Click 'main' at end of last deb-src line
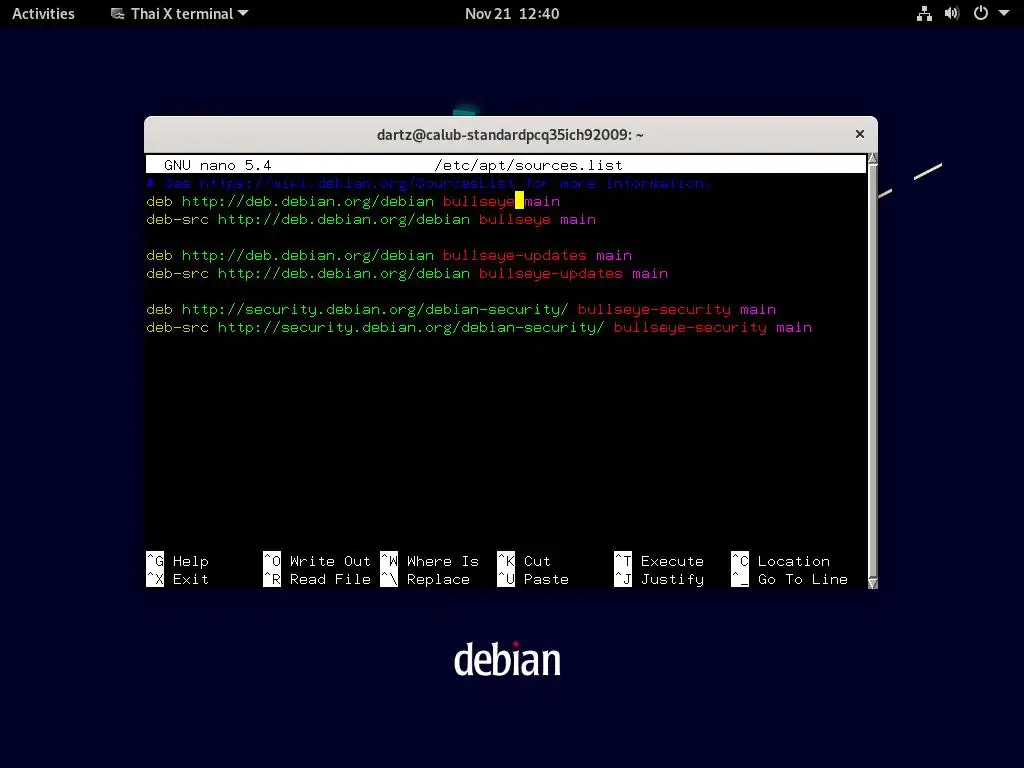Image resolution: width=1024 pixels, height=768 pixels. pyautogui.click(x=794, y=328)
